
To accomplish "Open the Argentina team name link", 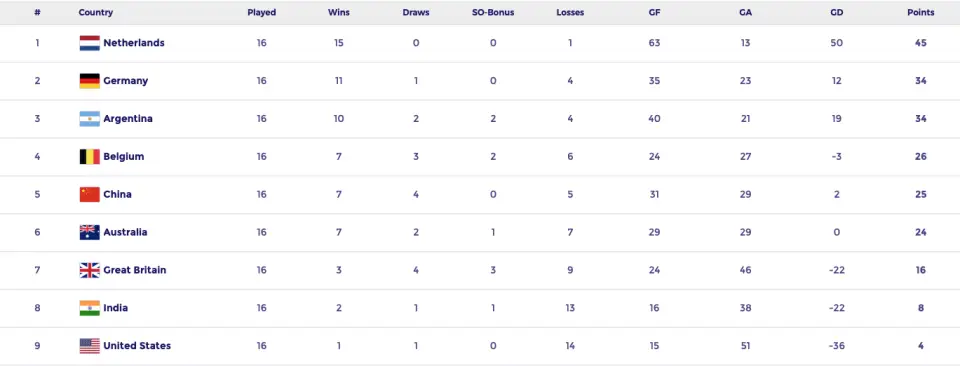I will (128, 119).
